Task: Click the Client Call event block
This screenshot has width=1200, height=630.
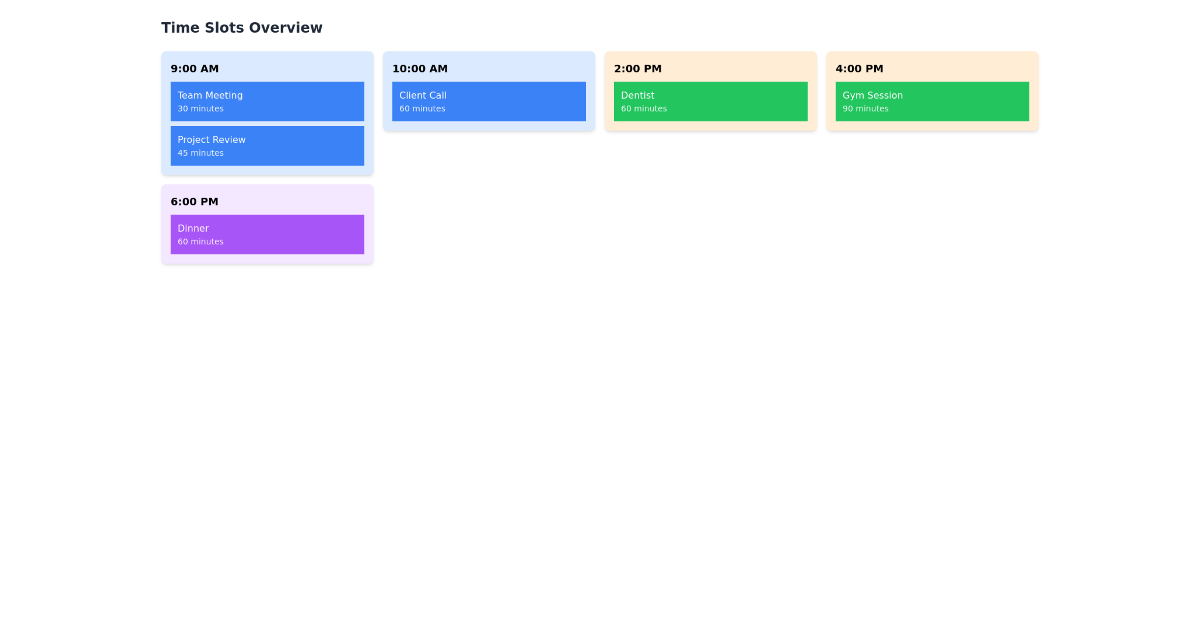Action: tap(488, 101)
